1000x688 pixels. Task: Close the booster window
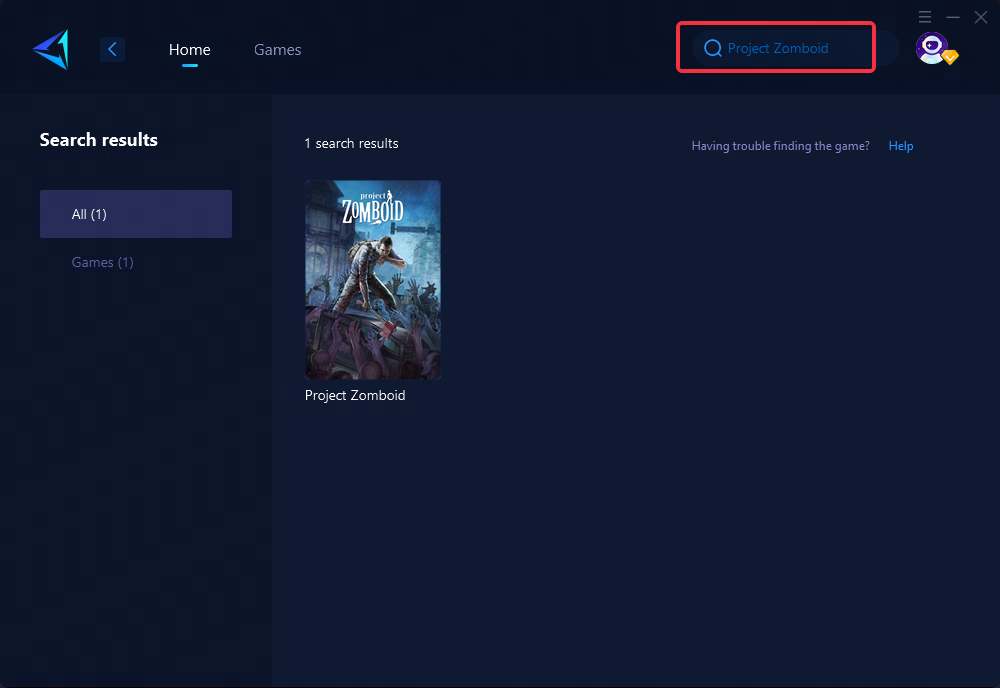coord(981,17)
